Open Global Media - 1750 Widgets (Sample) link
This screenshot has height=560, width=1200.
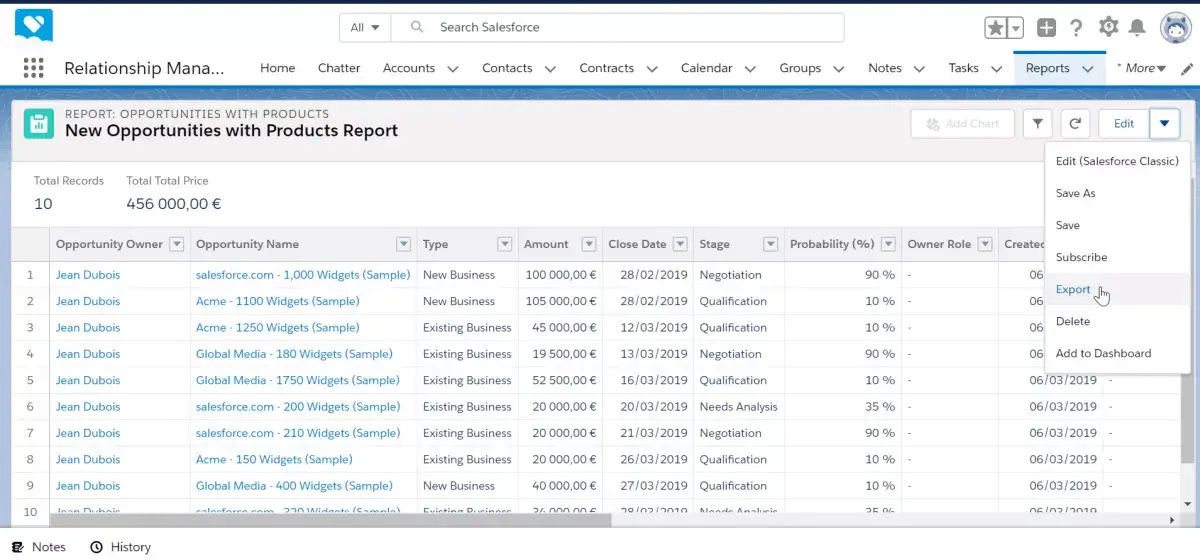[x=298, y=380]
